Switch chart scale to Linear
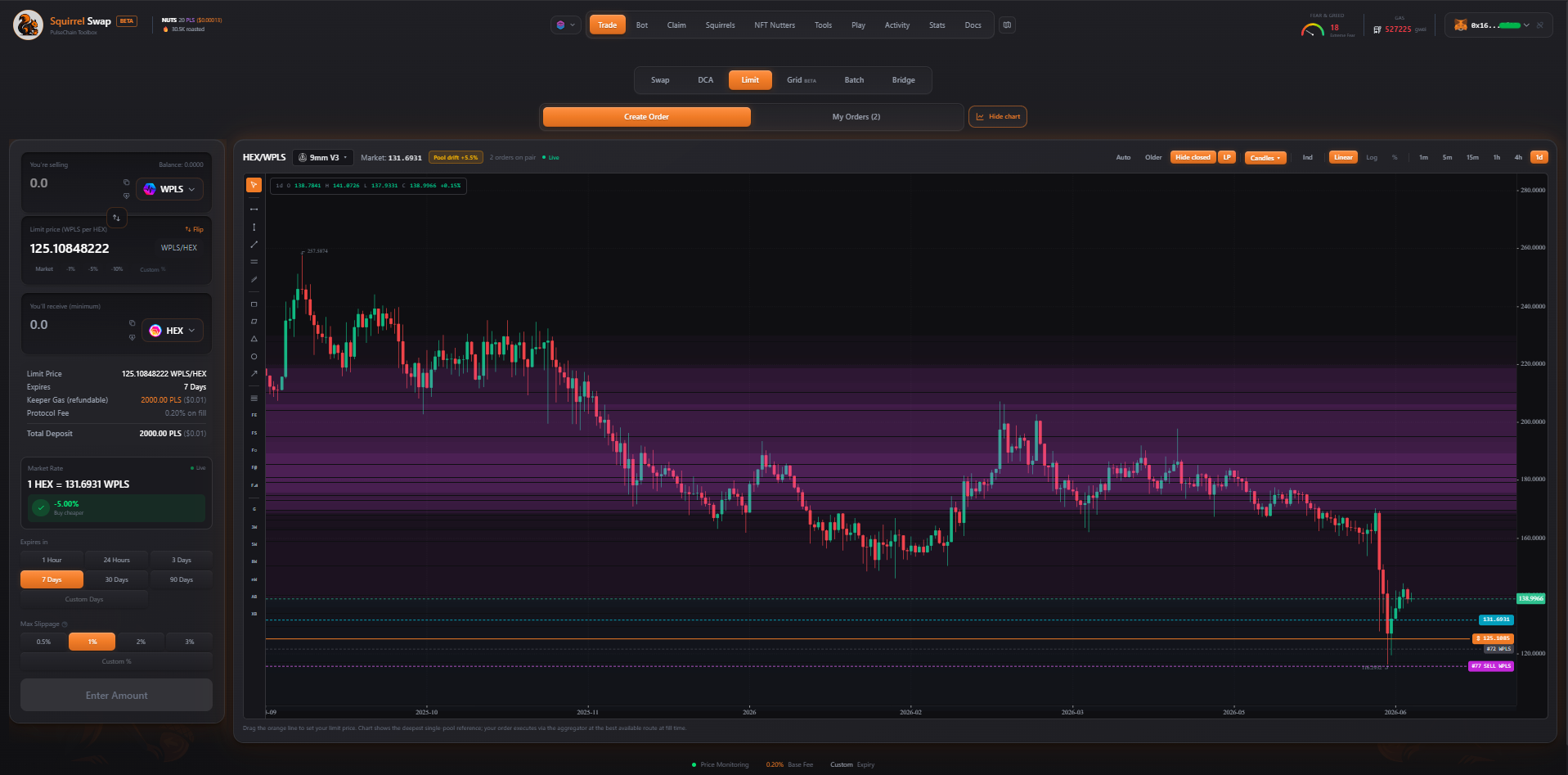 pos(1343,157)
